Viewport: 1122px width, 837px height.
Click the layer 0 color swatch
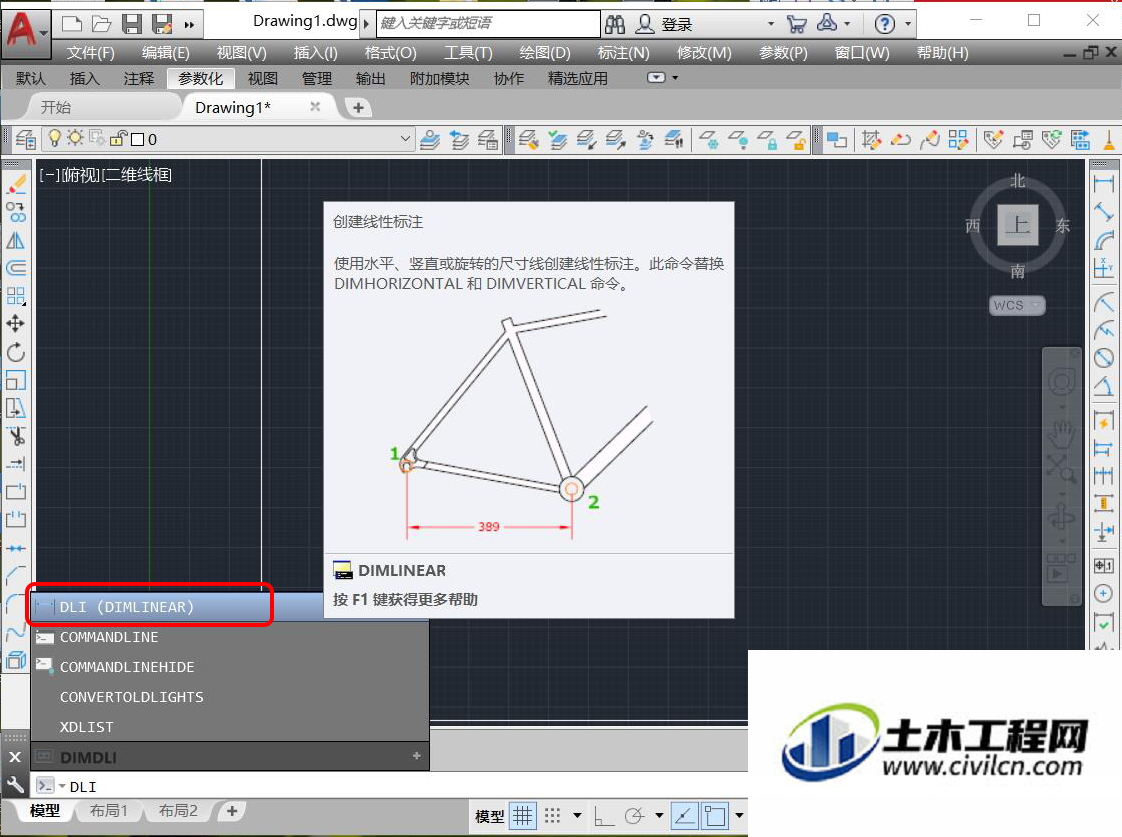[x=138, y=140]
